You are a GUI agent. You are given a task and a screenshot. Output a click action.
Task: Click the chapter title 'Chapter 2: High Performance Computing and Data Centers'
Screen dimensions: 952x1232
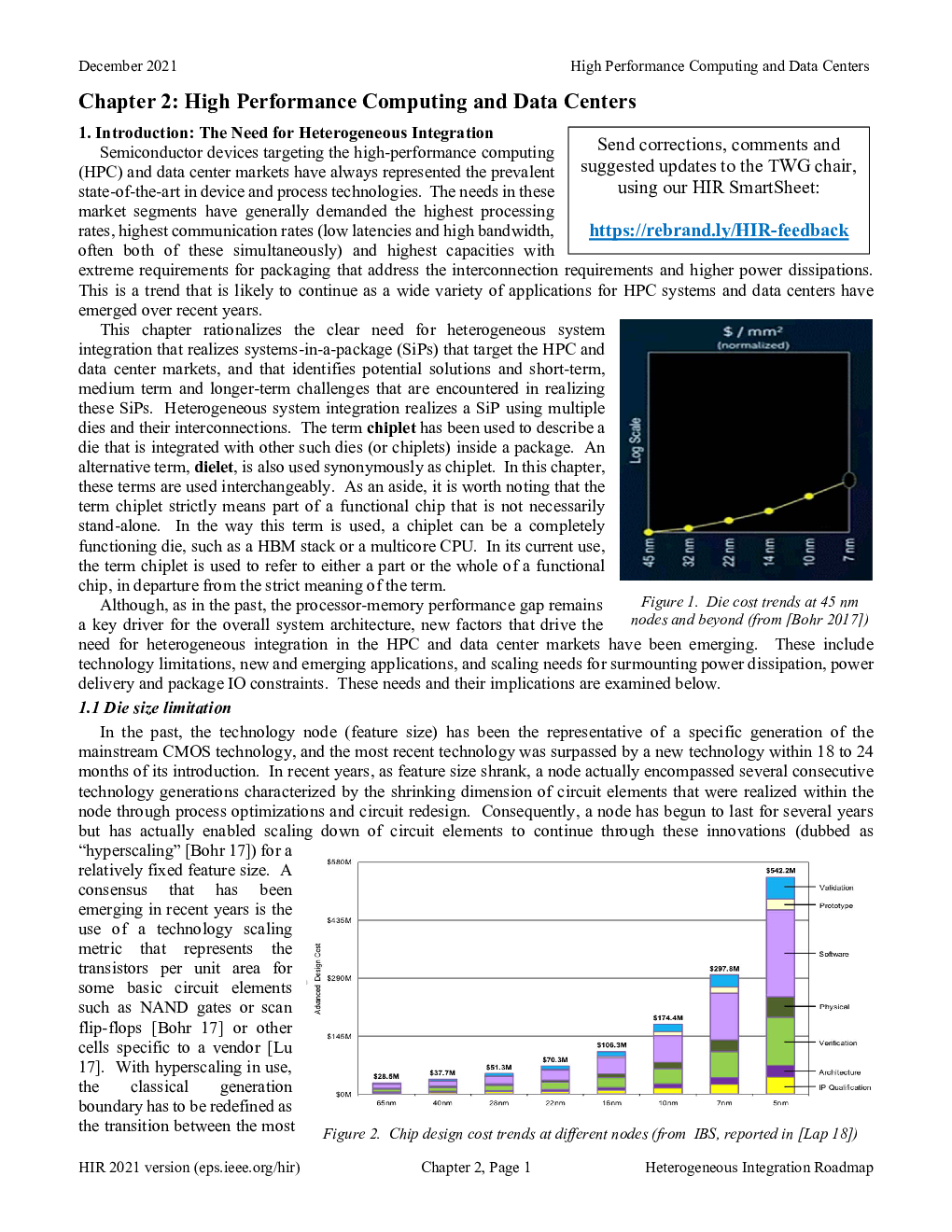click(x=357, y=102)
